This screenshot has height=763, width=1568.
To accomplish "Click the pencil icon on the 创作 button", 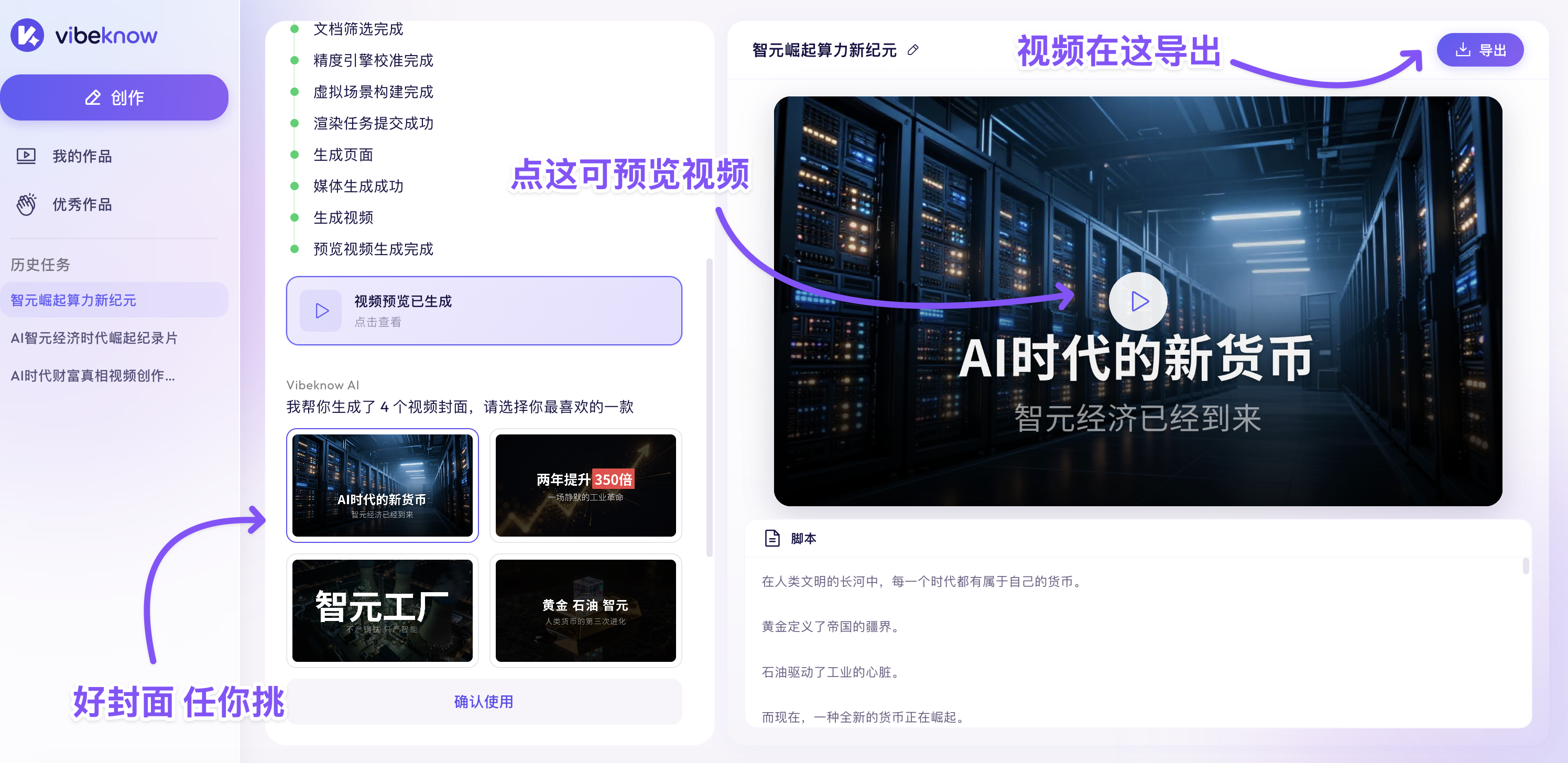I will [93, 97].
